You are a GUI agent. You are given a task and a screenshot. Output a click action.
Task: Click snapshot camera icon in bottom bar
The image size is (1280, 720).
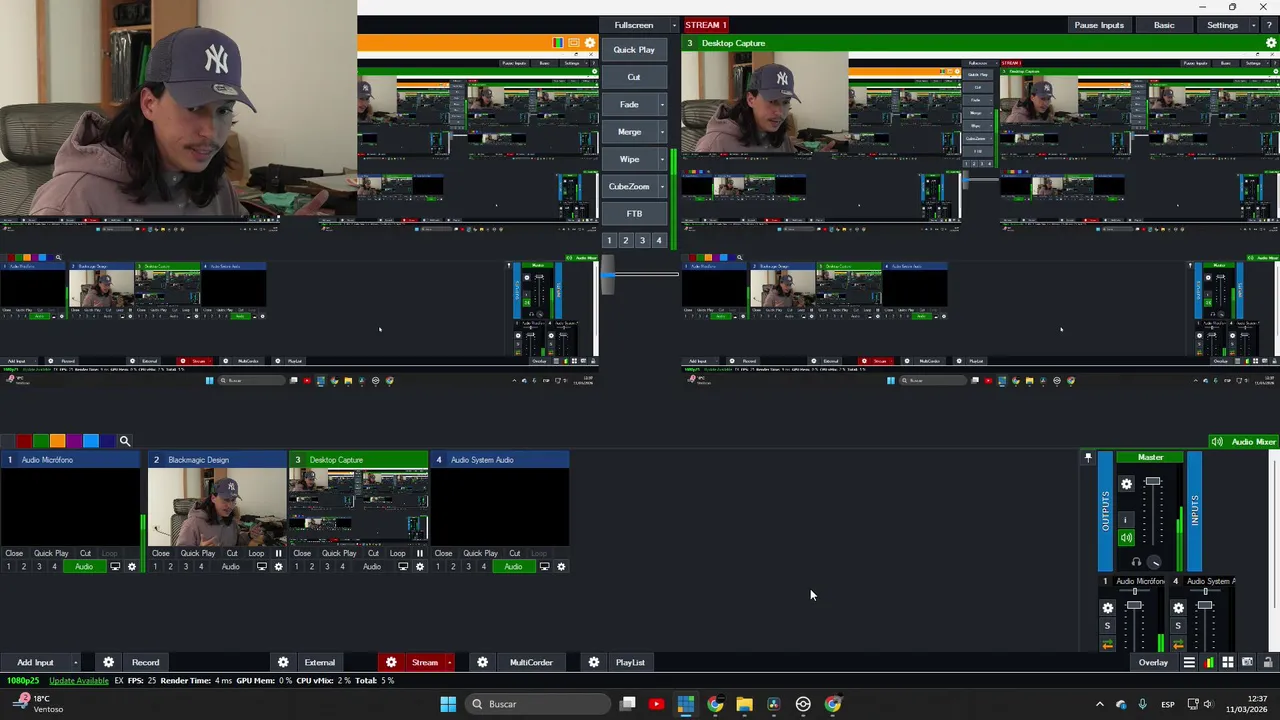click(1248, 662)
